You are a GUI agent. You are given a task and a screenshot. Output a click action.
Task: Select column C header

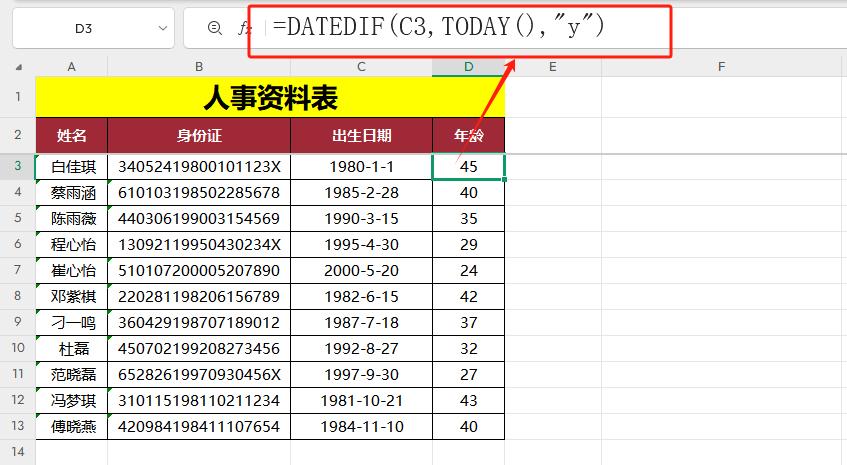[361, 67]
